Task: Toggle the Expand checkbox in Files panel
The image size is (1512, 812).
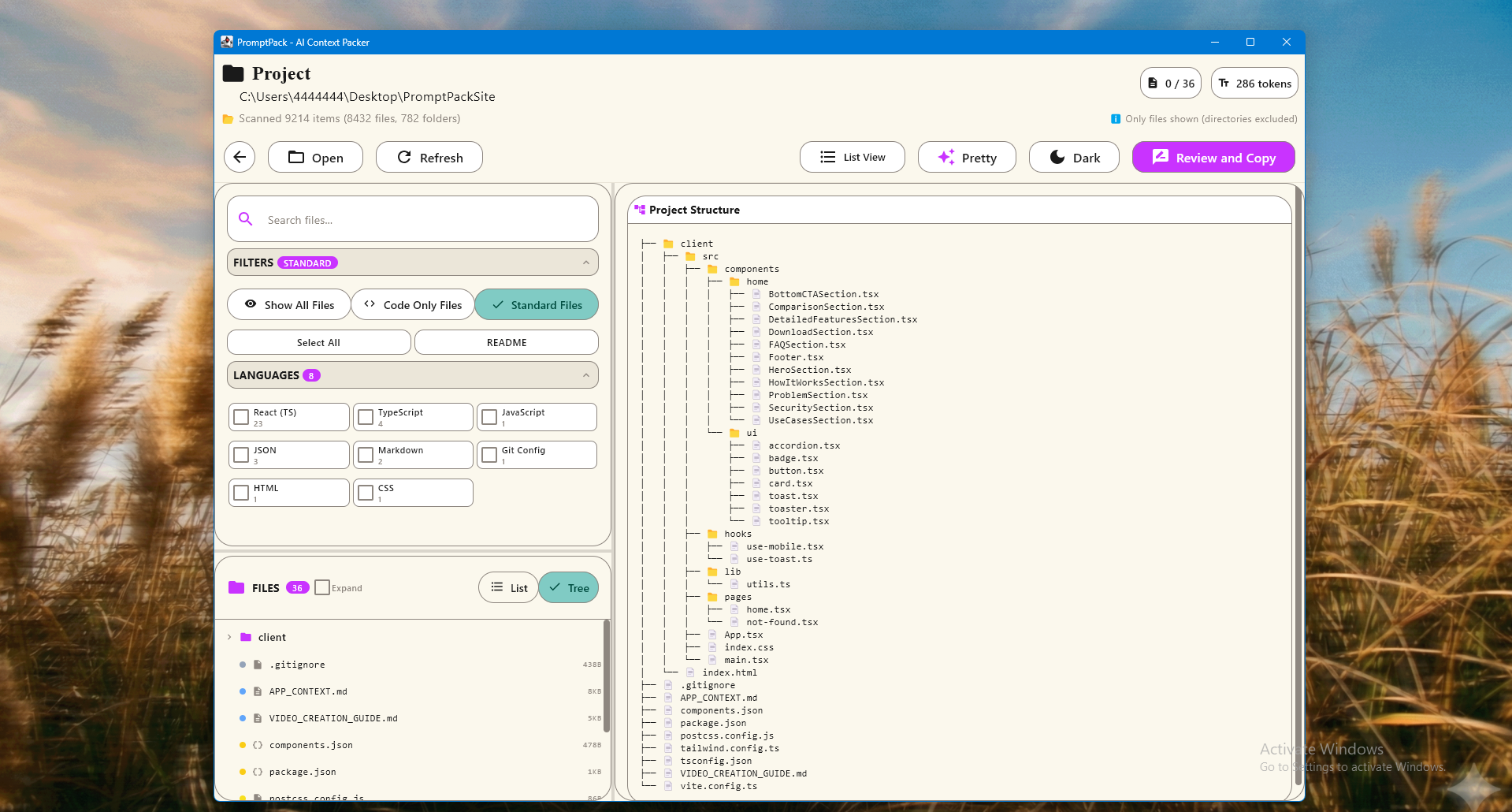Action: 322,587
